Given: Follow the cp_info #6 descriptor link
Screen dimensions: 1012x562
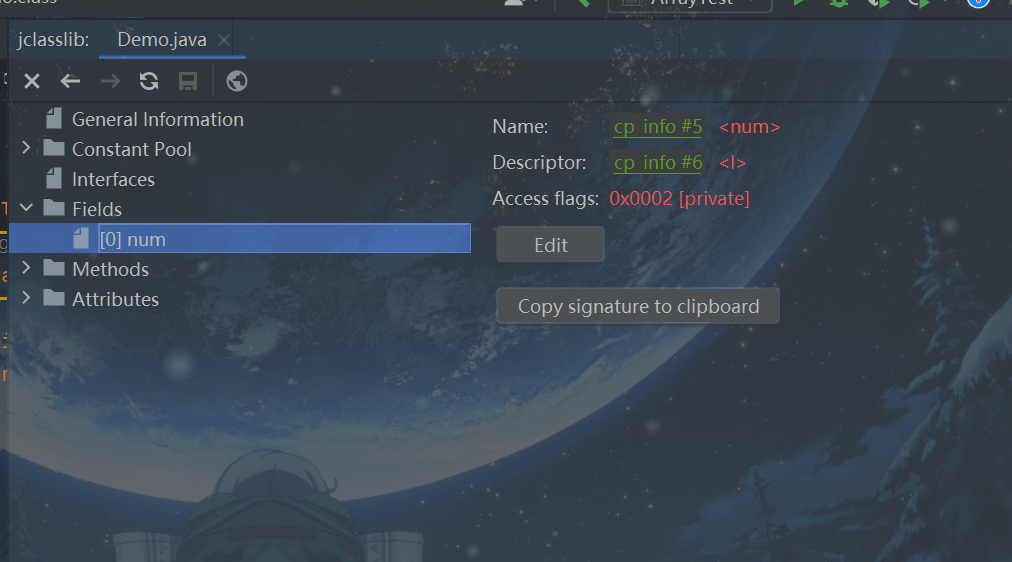Looking at the screenshot, I should [x=658, y=163].
